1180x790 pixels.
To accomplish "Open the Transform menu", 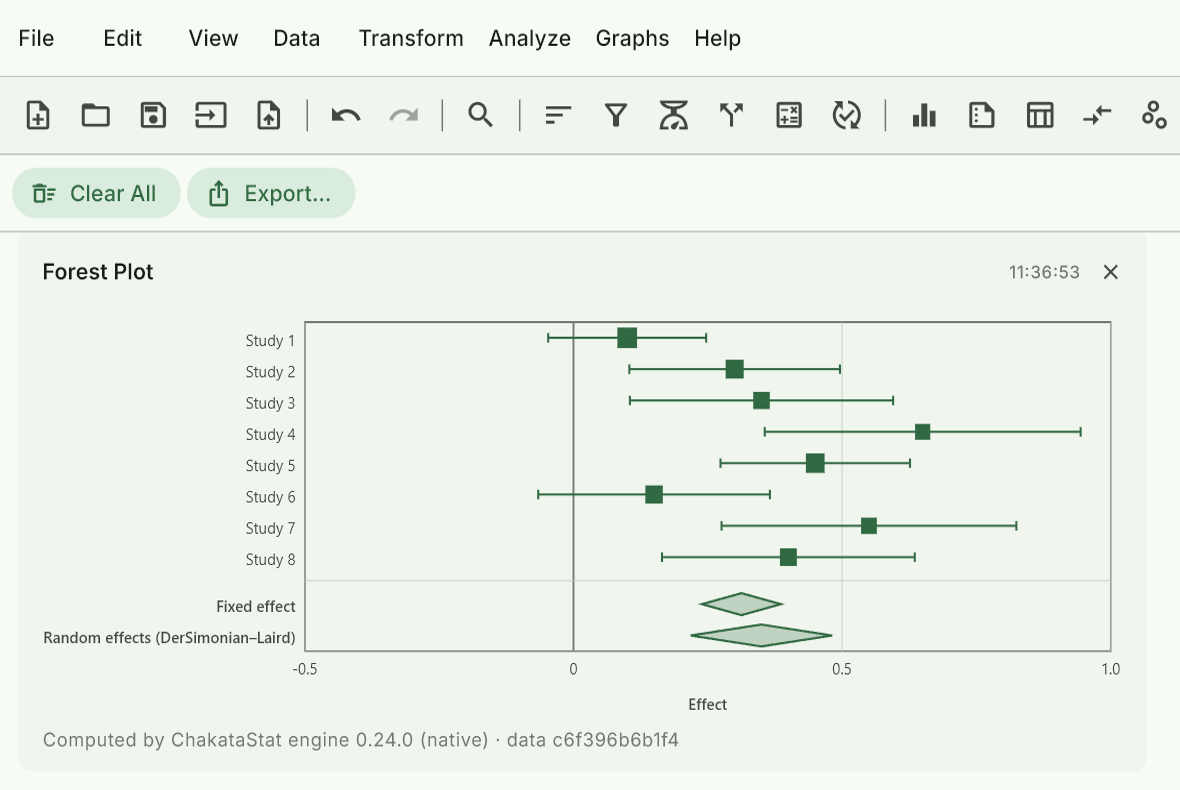I will pyautogui.click(x=411, y=38).
